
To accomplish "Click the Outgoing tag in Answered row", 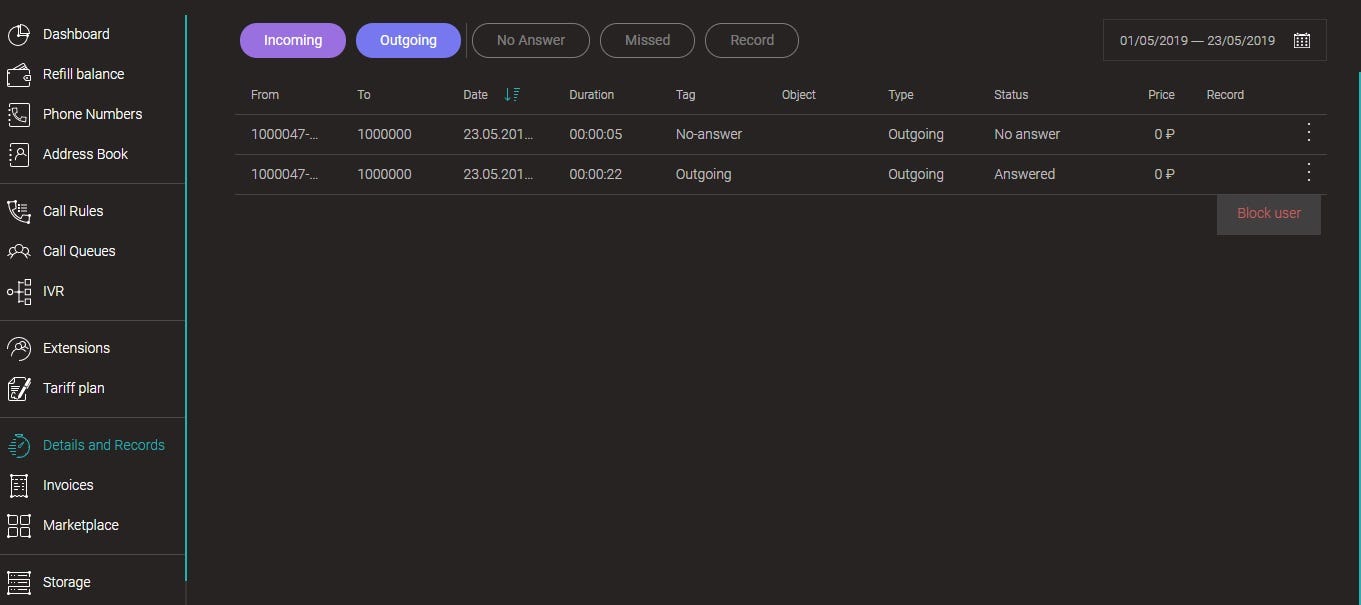I will tap(703, 174).
